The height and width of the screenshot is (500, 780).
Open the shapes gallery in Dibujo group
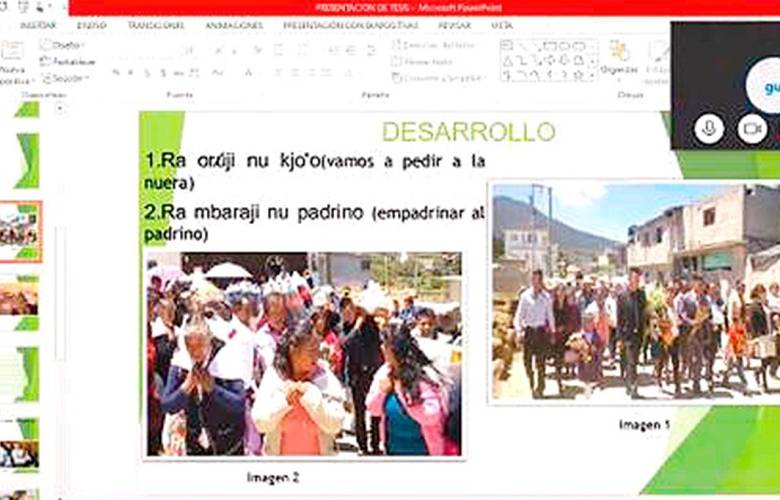coord(545,59)
